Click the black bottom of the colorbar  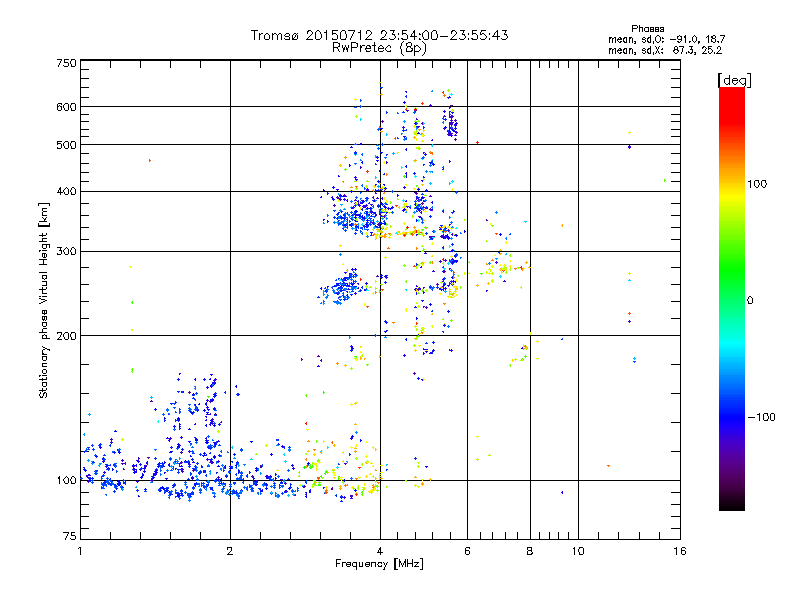coord(732,503)
